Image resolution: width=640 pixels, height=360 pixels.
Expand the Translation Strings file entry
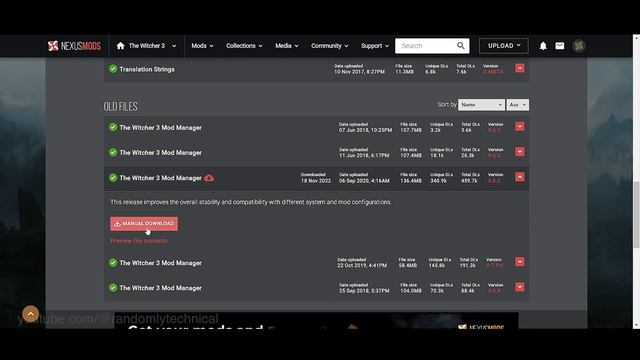click(x=520, y=68)
